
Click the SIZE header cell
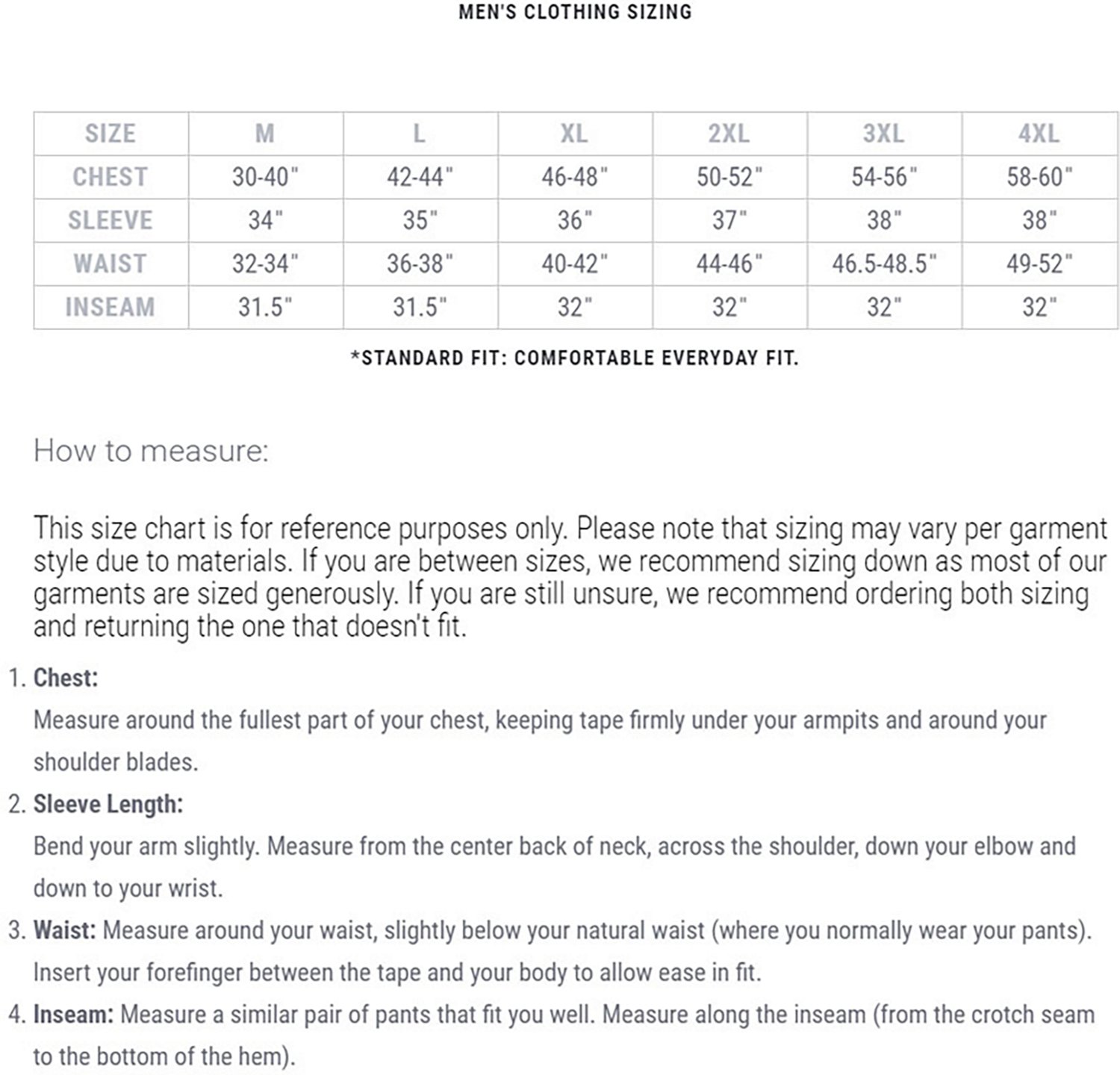[x=111, y=134]
